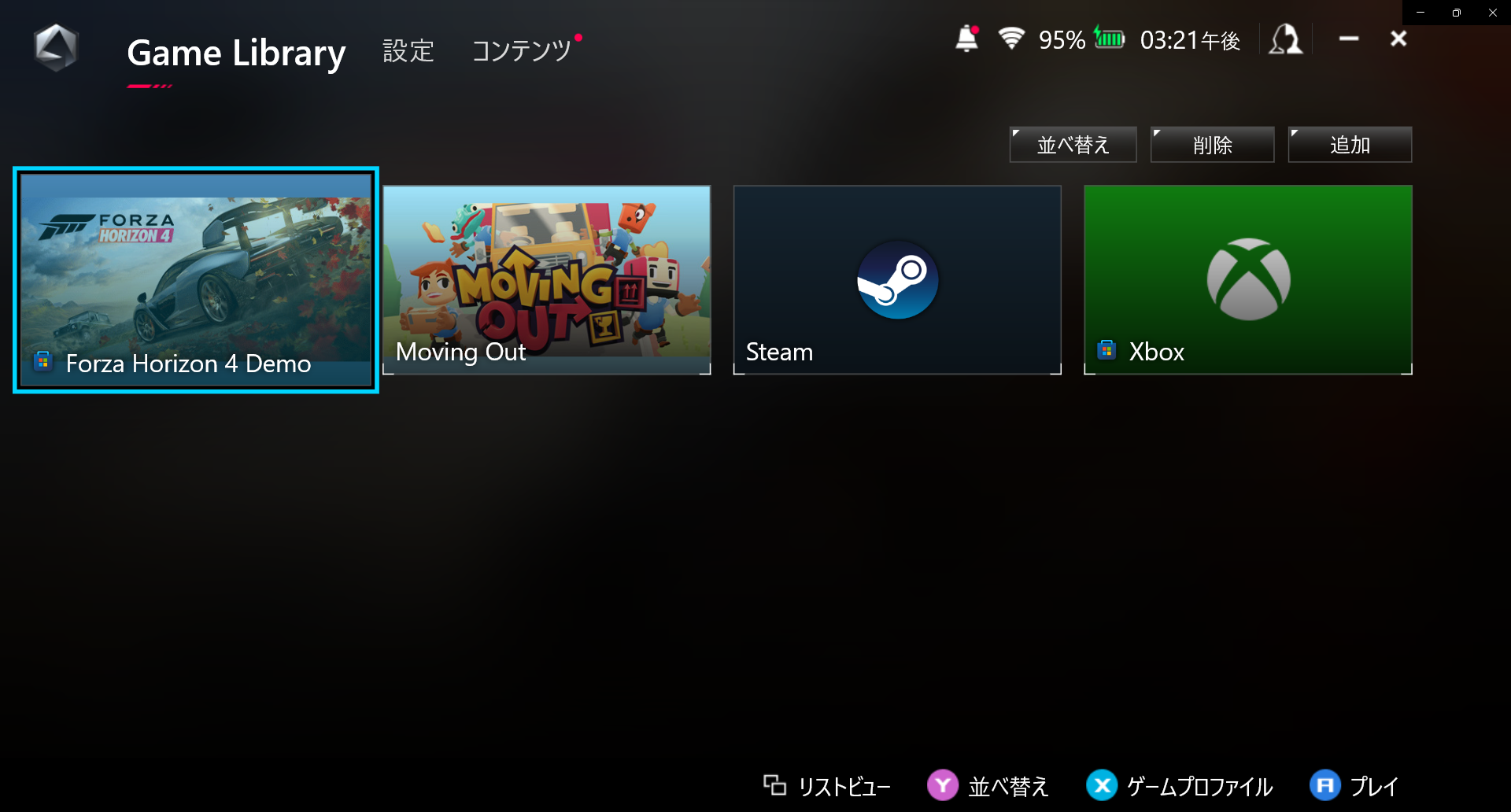Viewport: 1511px width, 812px height.
Task: Select the Game Library tab
Action: [236, 53]
